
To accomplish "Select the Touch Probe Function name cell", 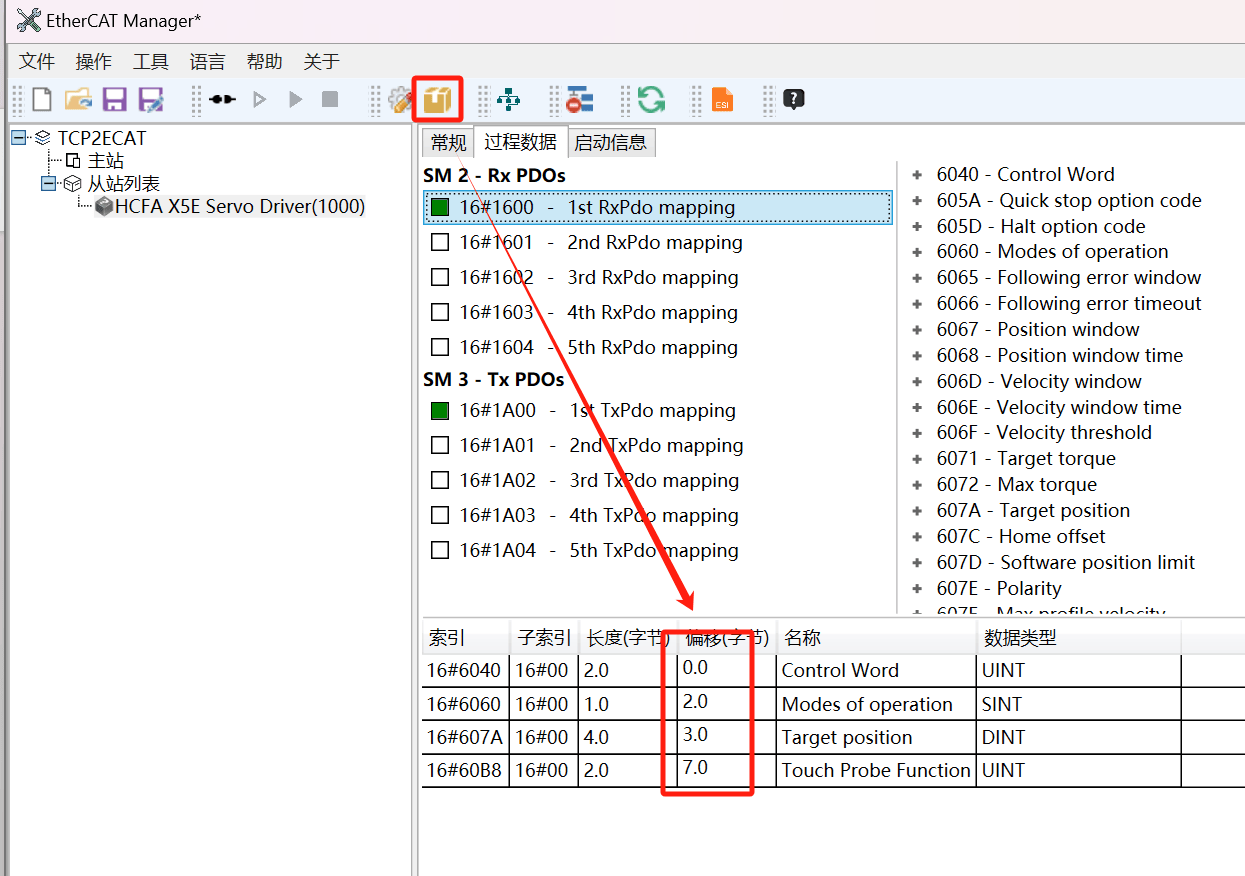I will click(x=876, y=770).
